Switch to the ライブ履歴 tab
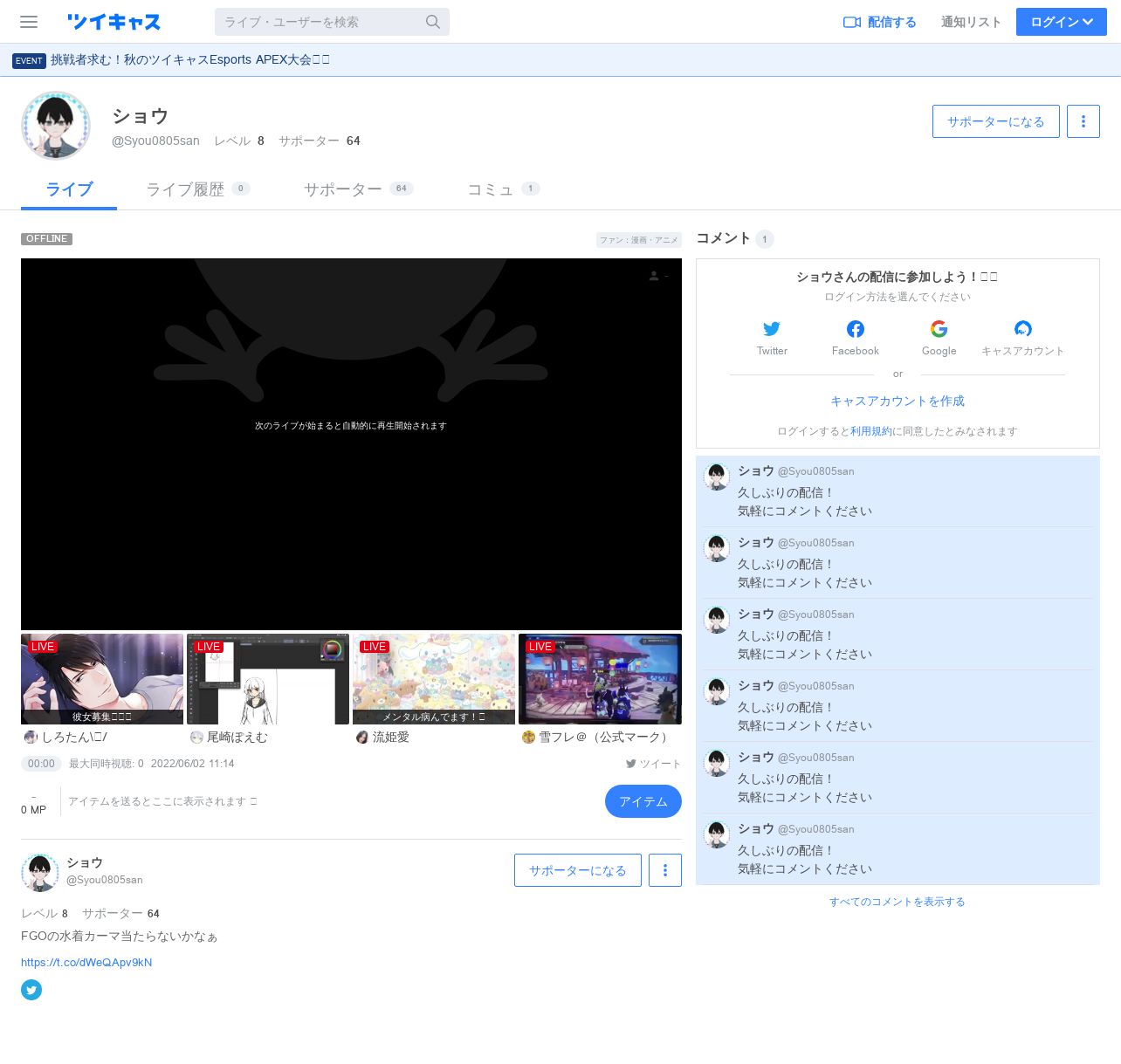Screen dimensions: 1121x1064 pos(185,189)
